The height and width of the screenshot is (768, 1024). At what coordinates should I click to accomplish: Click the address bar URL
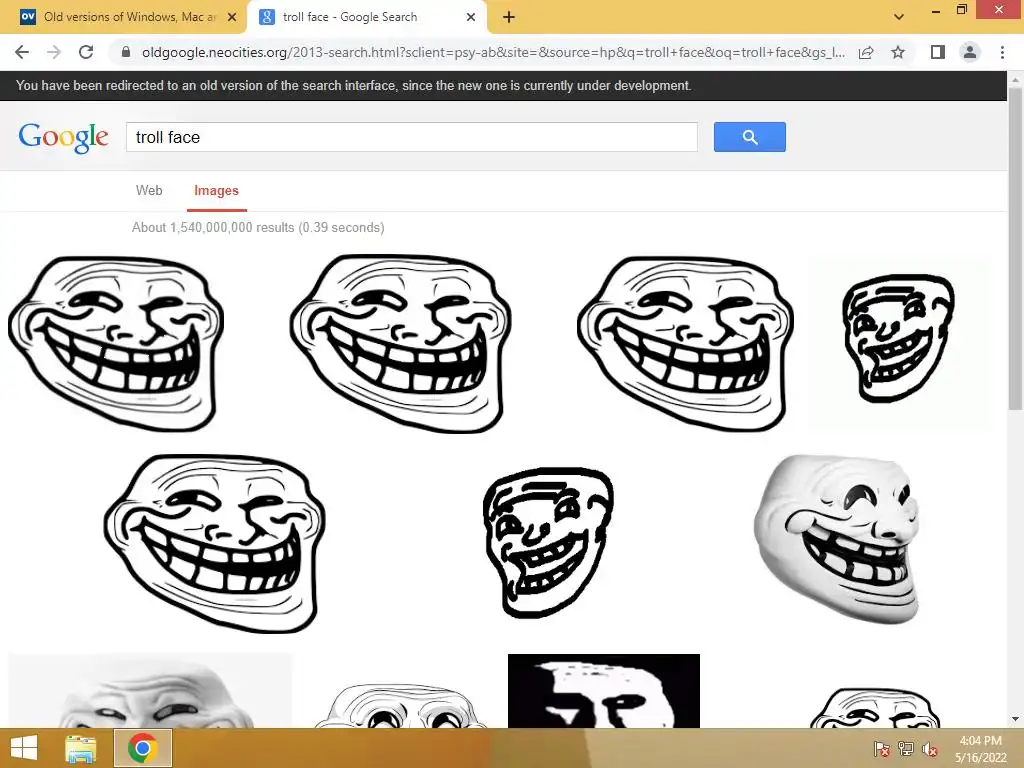pos(493,52)
